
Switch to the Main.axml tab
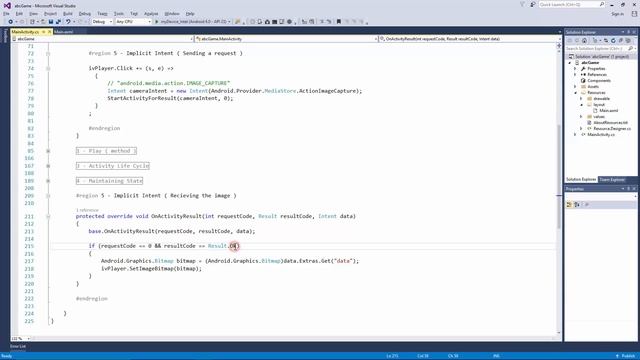[64, 31]
